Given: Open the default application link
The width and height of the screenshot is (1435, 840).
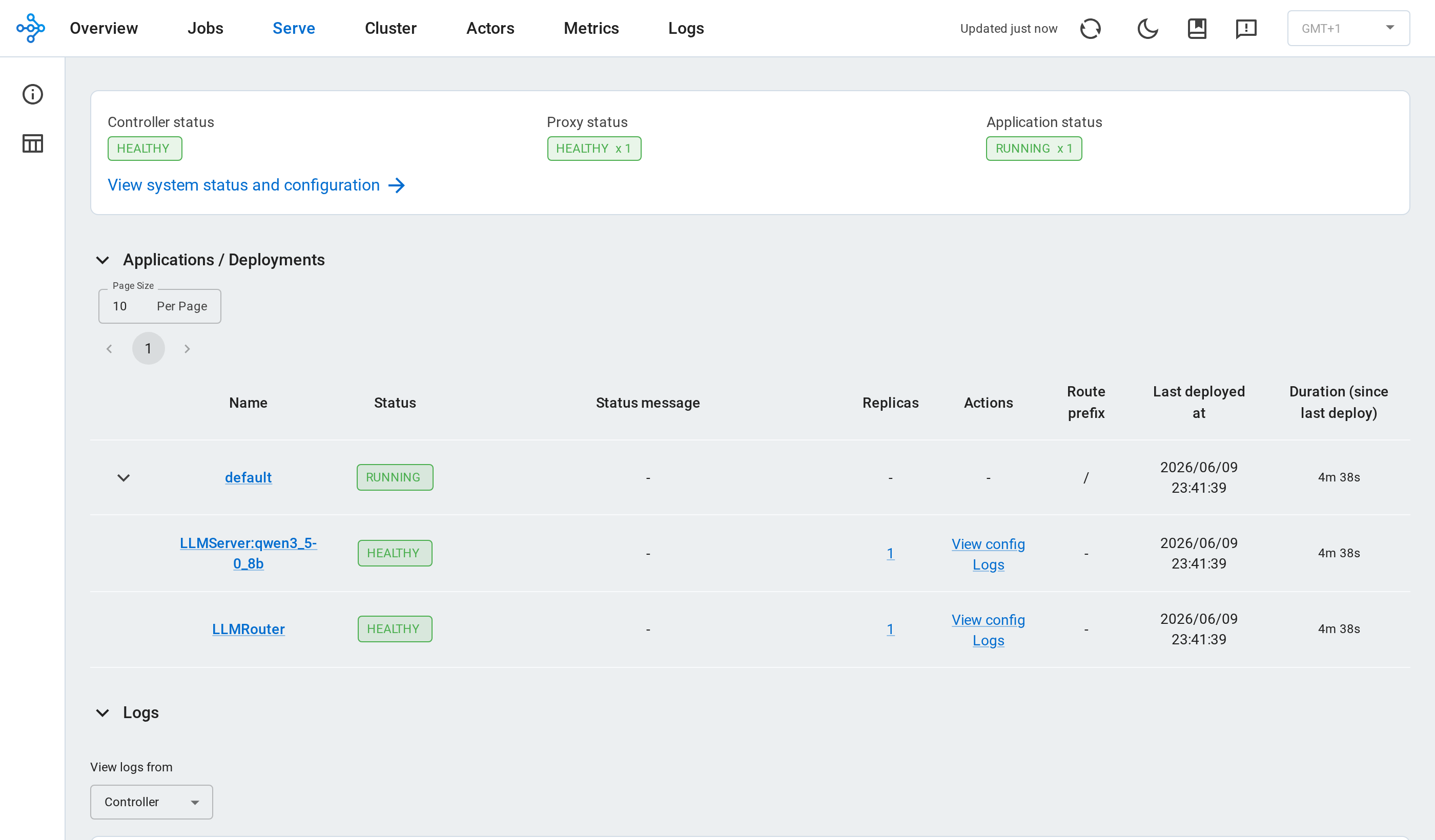Looking at the screenshot, I should 248,477.
